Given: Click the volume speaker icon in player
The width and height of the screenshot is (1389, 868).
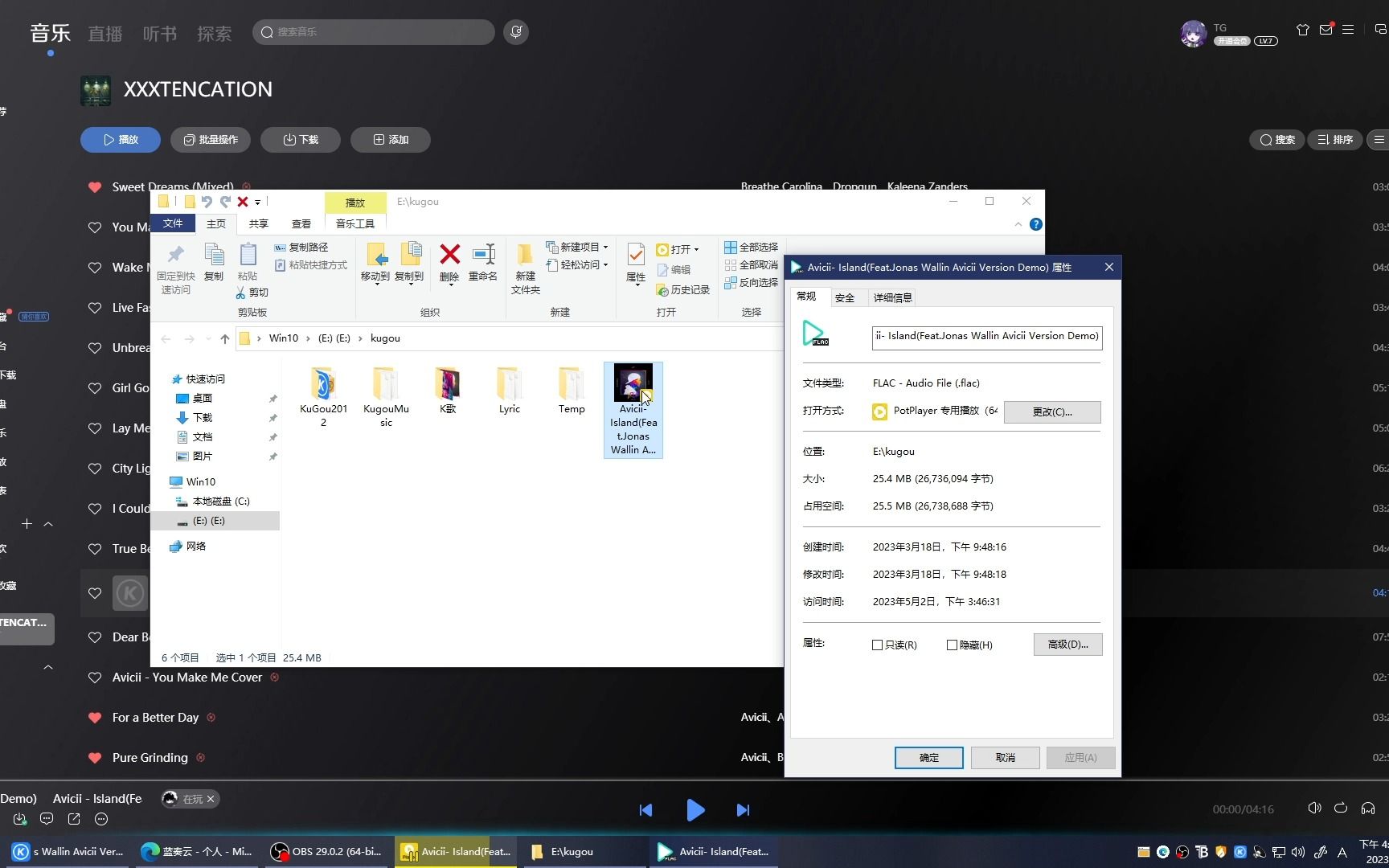Looking at the screenshot, I should pyautogui.click(x=1314, y=809).
